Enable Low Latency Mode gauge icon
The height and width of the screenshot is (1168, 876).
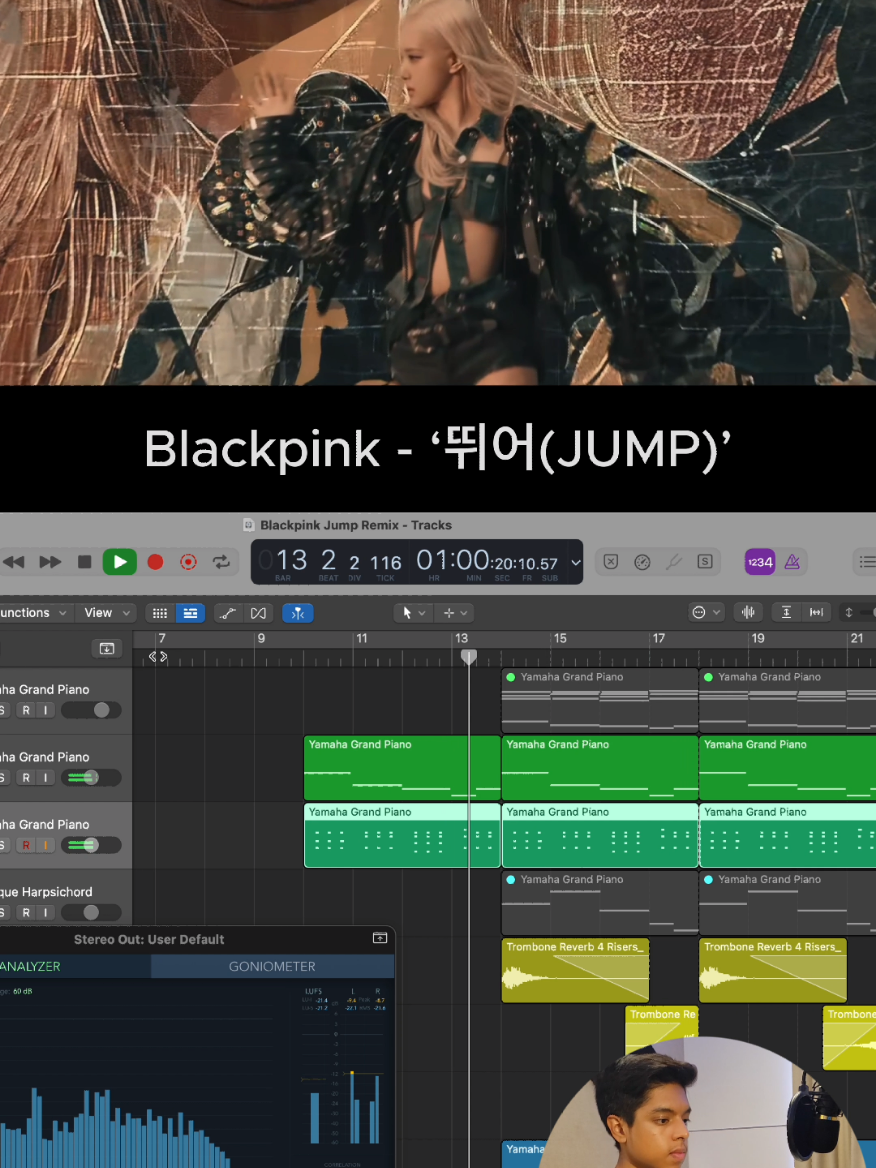(642, 562)
